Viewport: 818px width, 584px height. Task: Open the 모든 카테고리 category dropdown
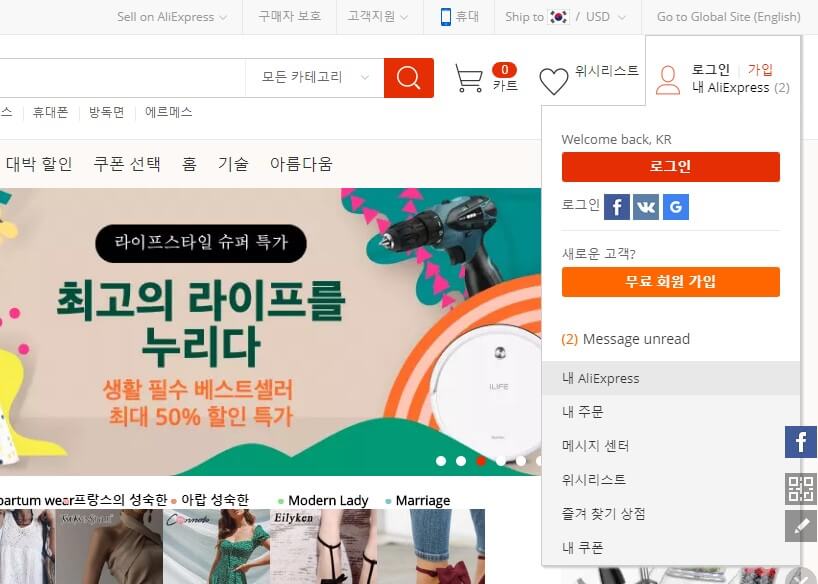(x=315, y=77)
